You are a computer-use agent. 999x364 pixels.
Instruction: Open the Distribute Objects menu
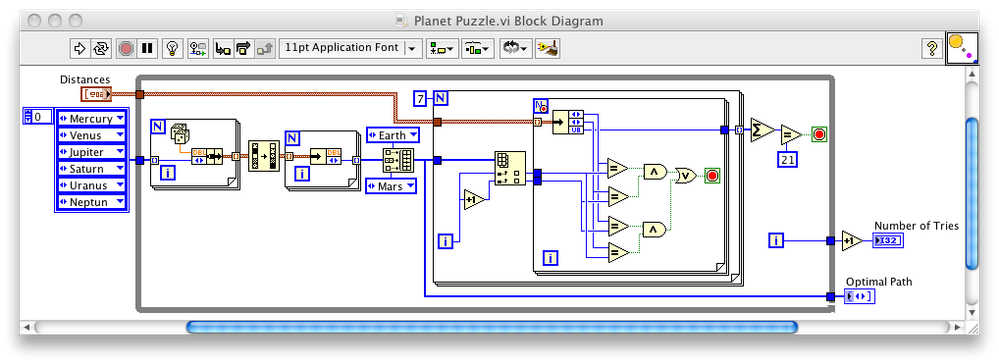pyautogui.click(x=477, y=48)
